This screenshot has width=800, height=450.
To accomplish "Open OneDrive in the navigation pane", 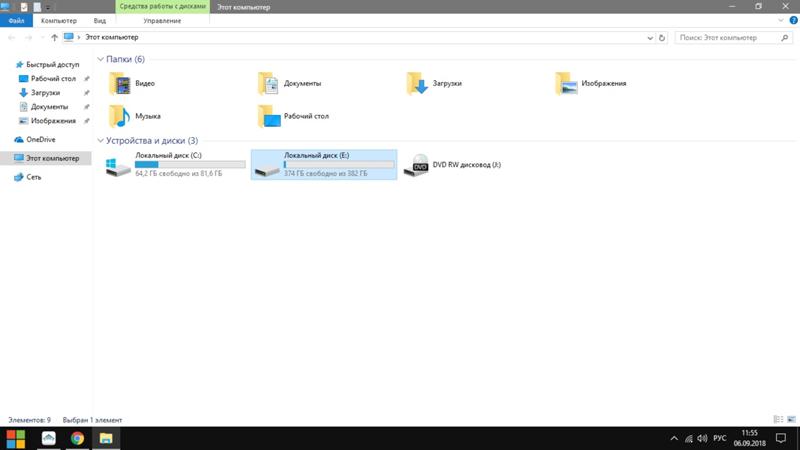I will (x=35, y=139).
